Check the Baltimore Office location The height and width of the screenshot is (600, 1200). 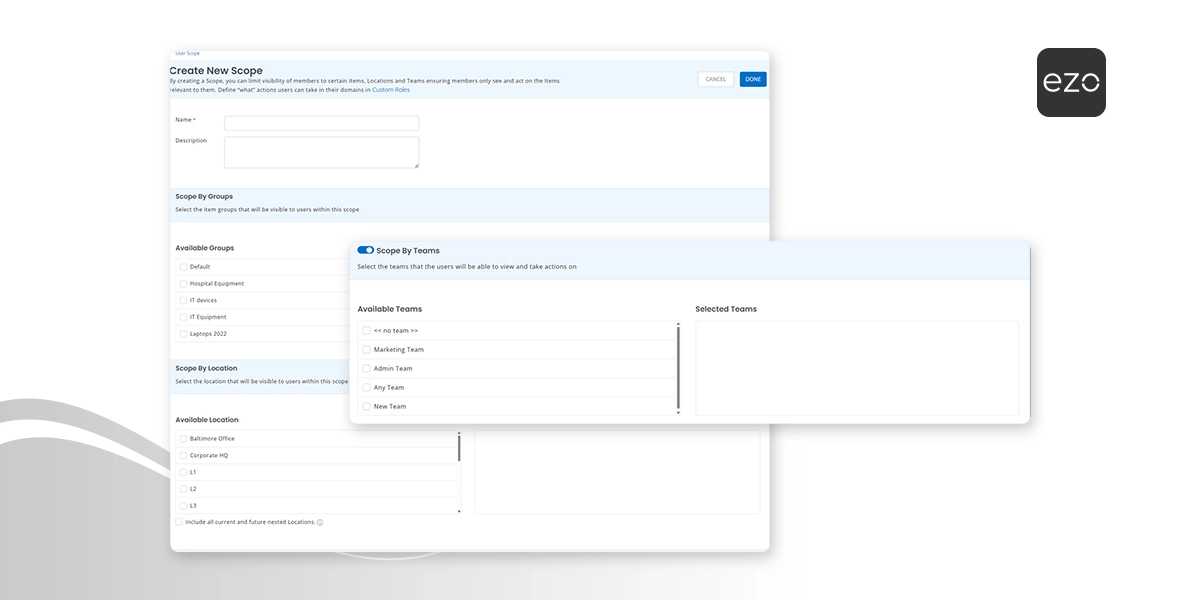pyautogui.click(x=184, y=437)
